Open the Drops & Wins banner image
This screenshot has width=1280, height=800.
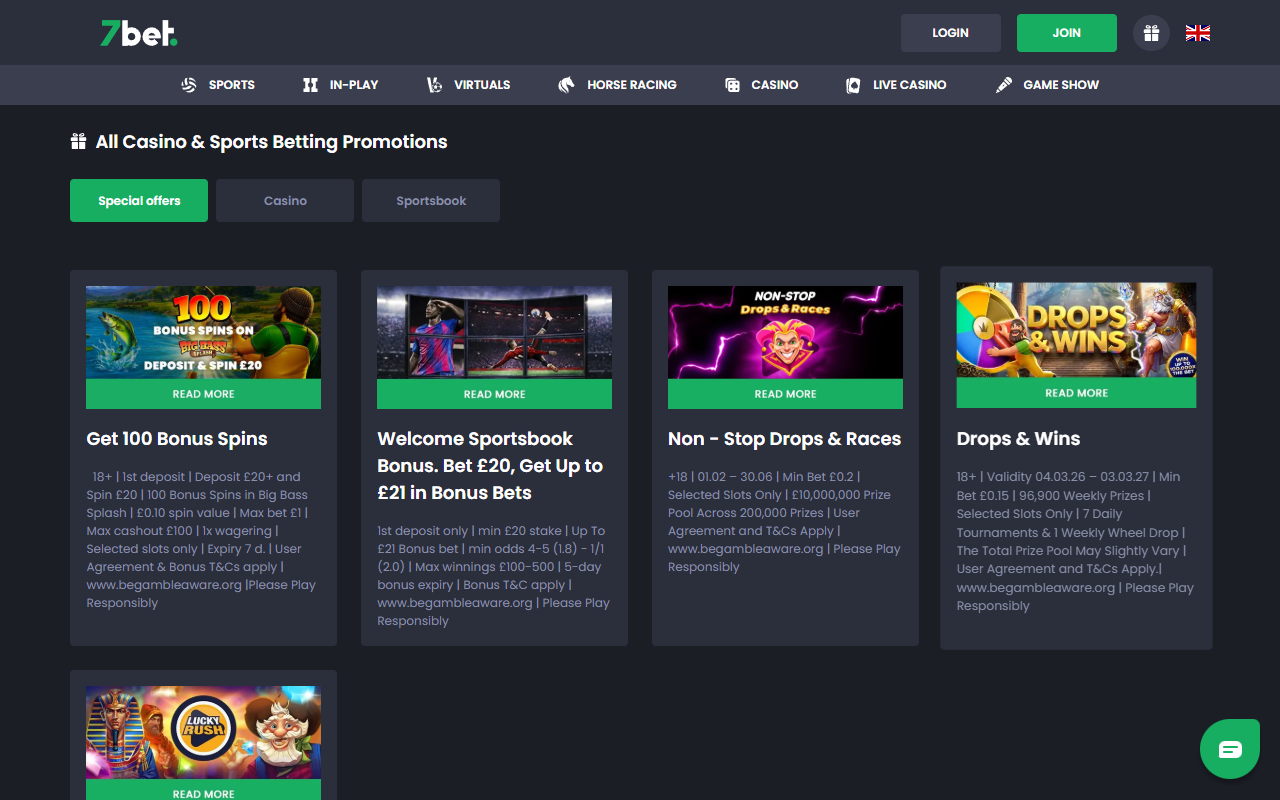pos(1076,330)
